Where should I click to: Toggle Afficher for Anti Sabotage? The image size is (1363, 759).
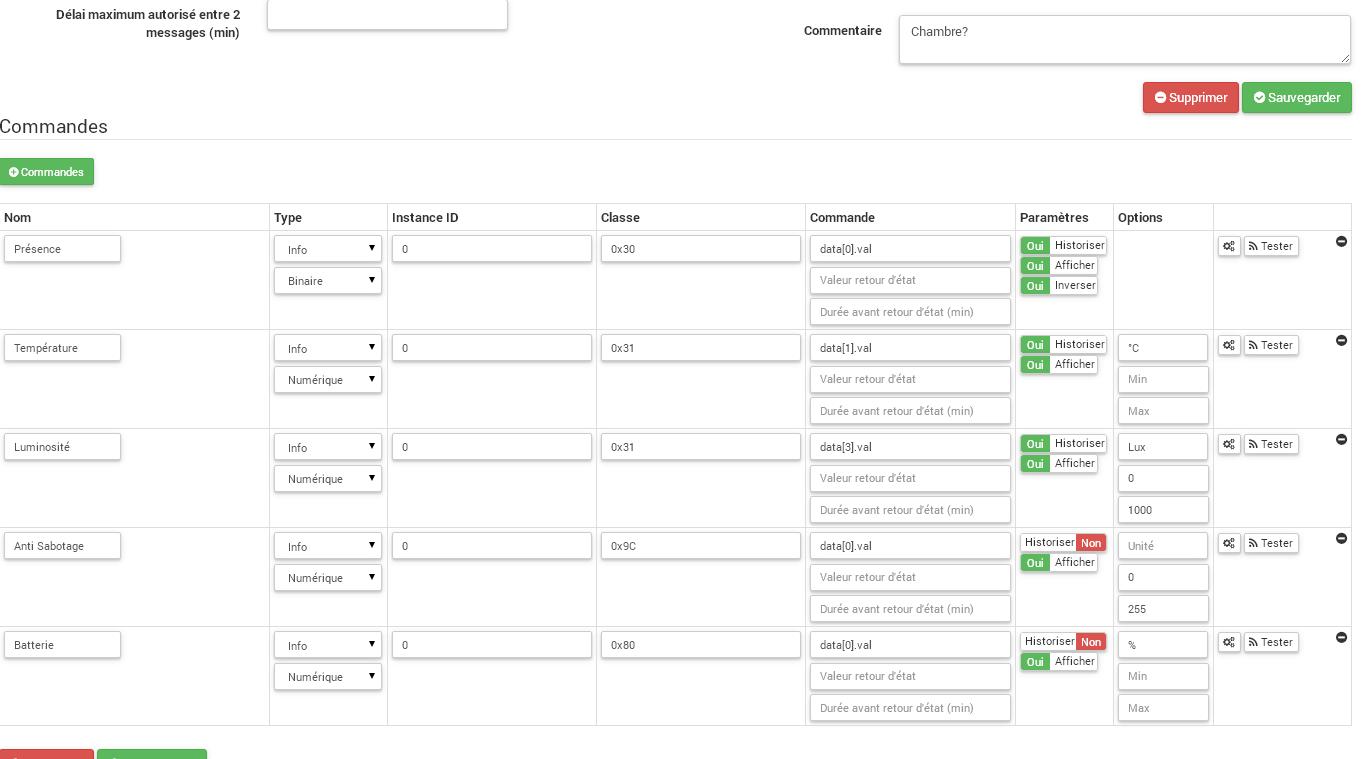click(1059, 563)
